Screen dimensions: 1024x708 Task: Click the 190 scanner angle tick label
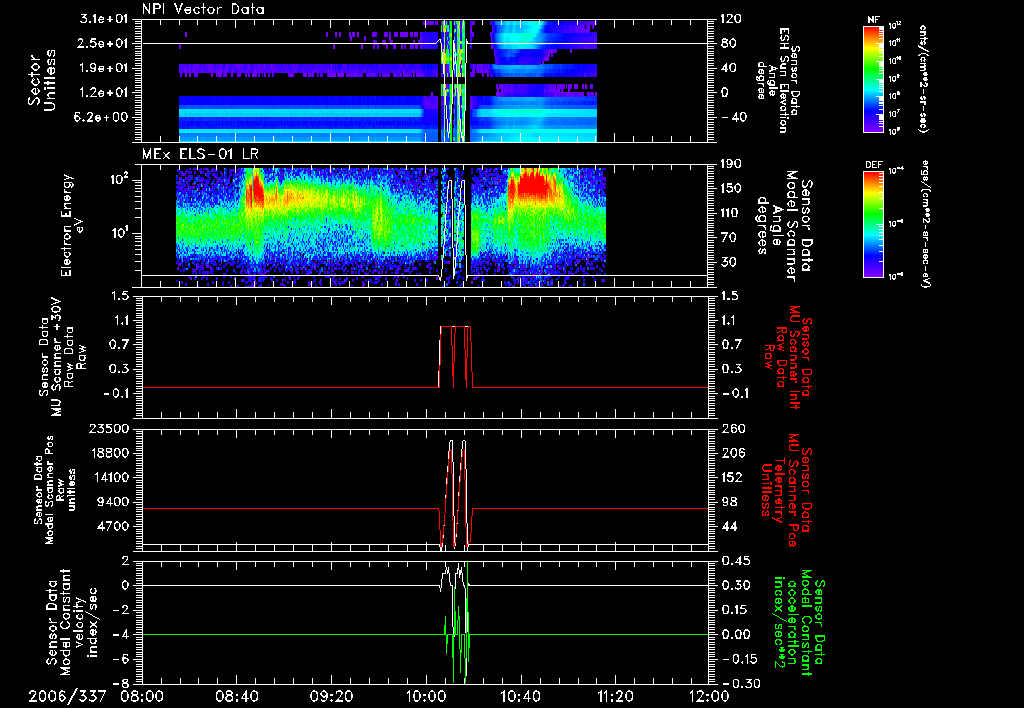tap(731, 164)
